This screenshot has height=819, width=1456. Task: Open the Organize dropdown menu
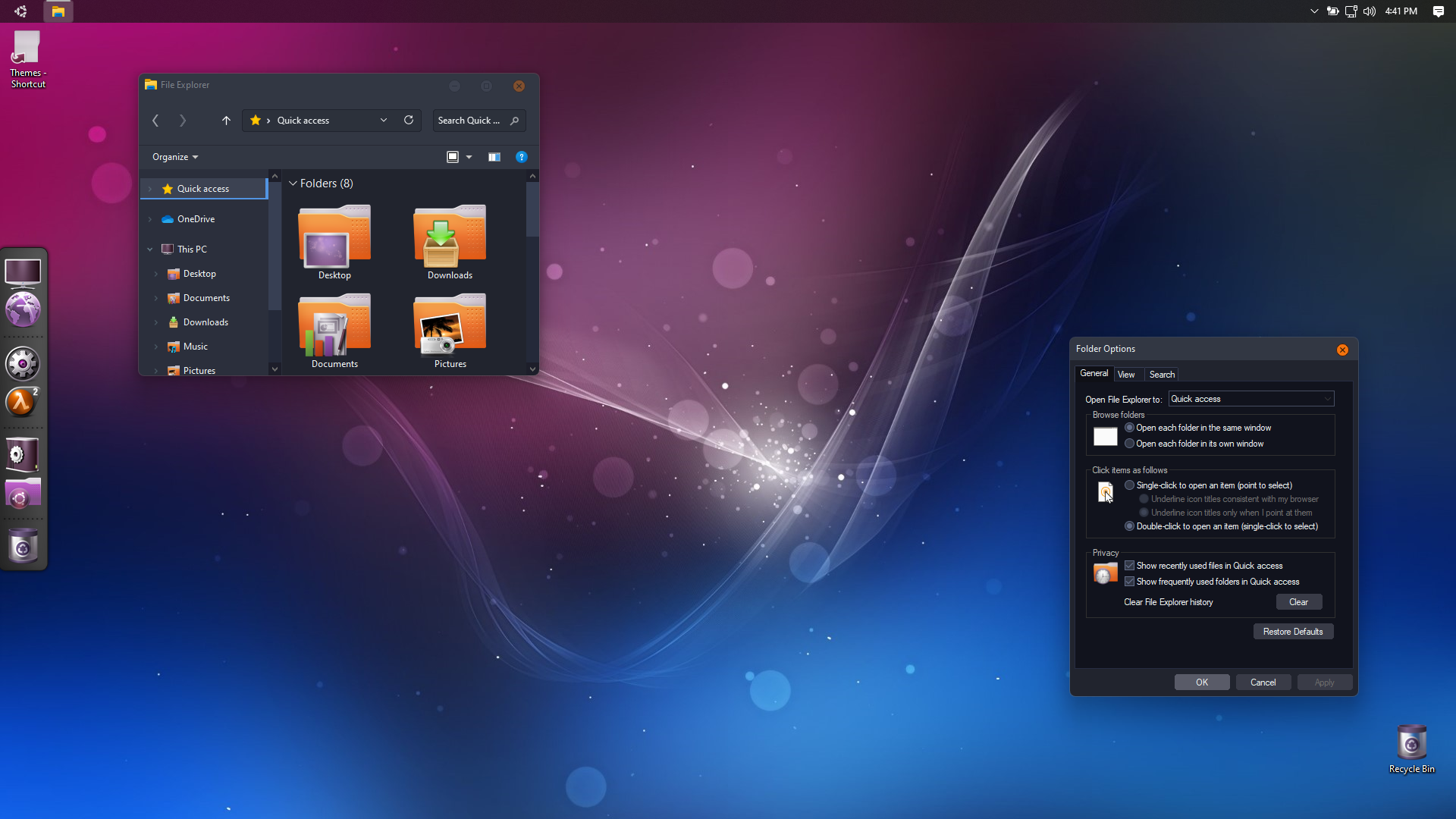pyautogui.click(x=175, y=157)
